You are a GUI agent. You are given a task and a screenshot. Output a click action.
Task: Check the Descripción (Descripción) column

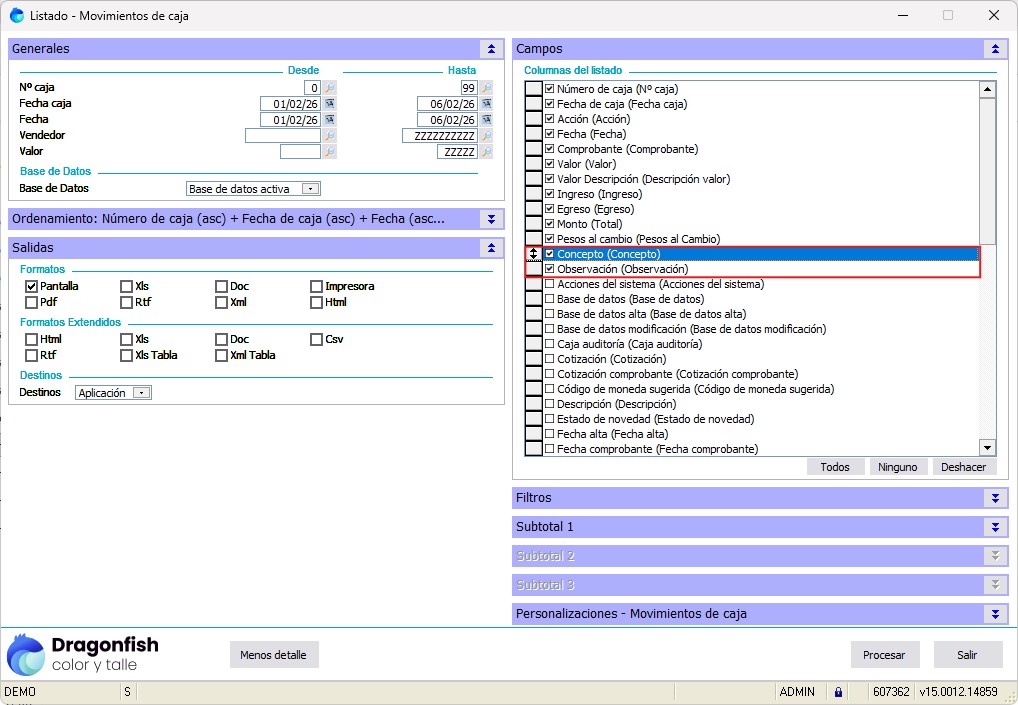pos(549,404)
